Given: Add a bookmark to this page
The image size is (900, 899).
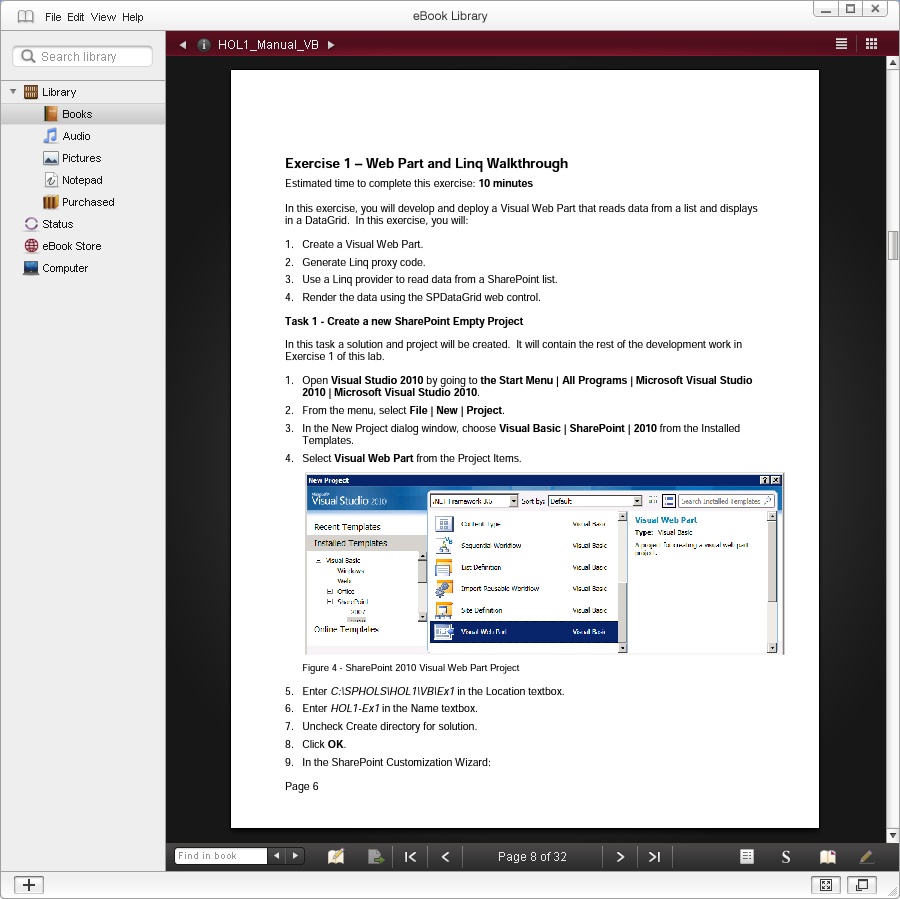Looking at the screenshot, I should [827, 857].
